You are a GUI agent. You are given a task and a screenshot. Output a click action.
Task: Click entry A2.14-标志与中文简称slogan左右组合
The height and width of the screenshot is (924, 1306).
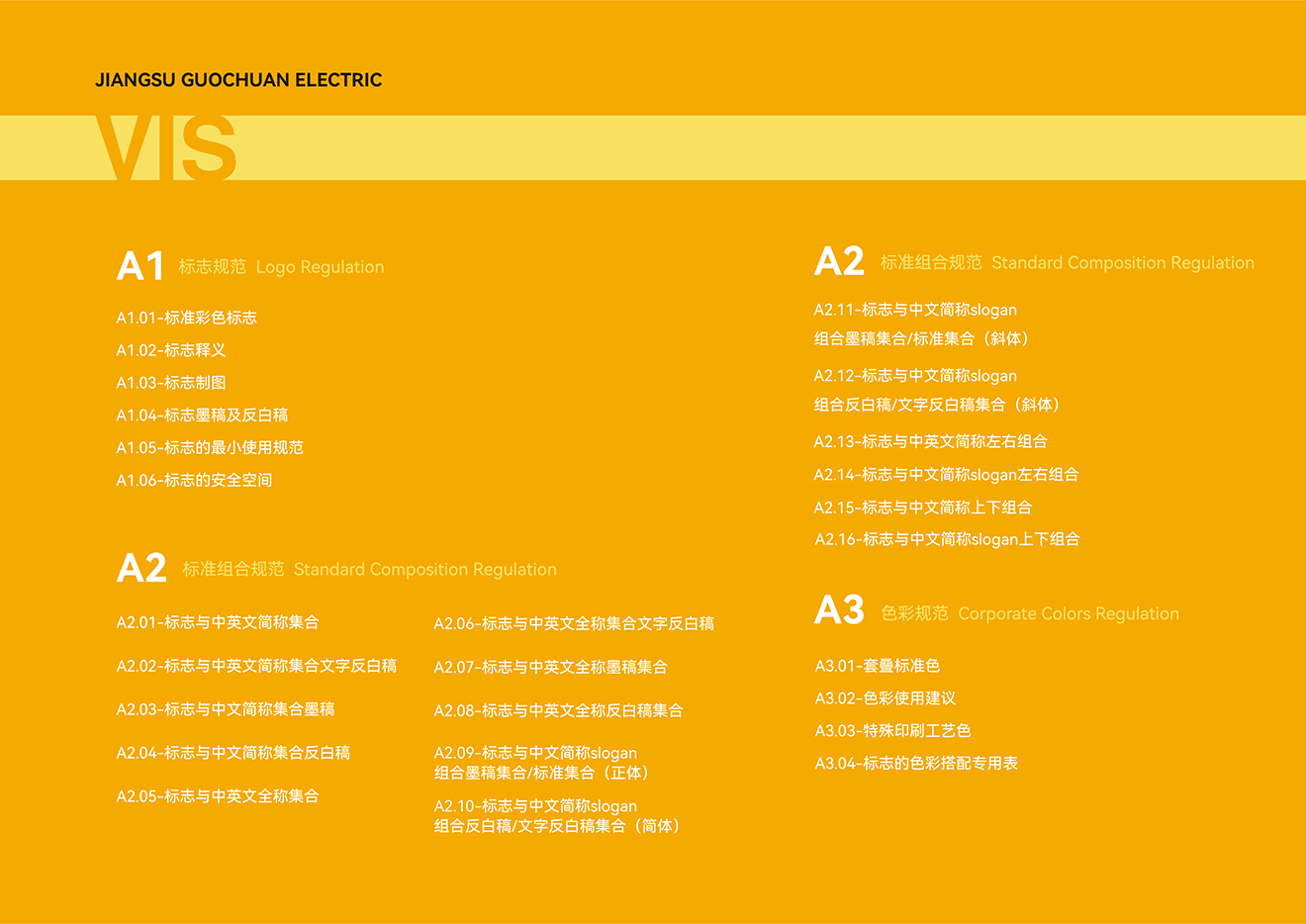coord(947,475)
